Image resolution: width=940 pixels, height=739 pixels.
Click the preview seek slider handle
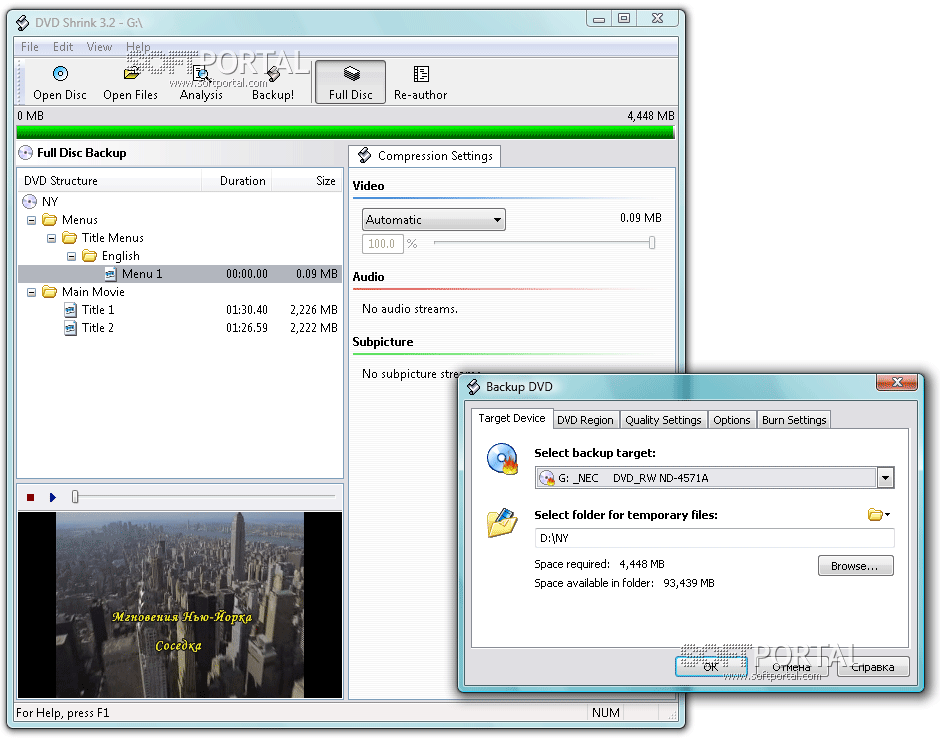(75, 496)
